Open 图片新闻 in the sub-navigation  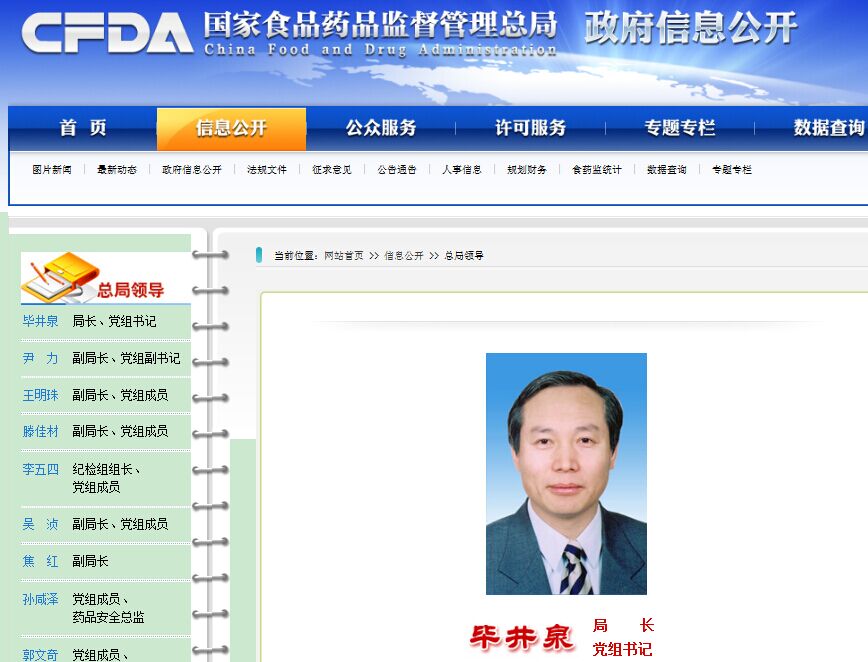pos(52,170)
